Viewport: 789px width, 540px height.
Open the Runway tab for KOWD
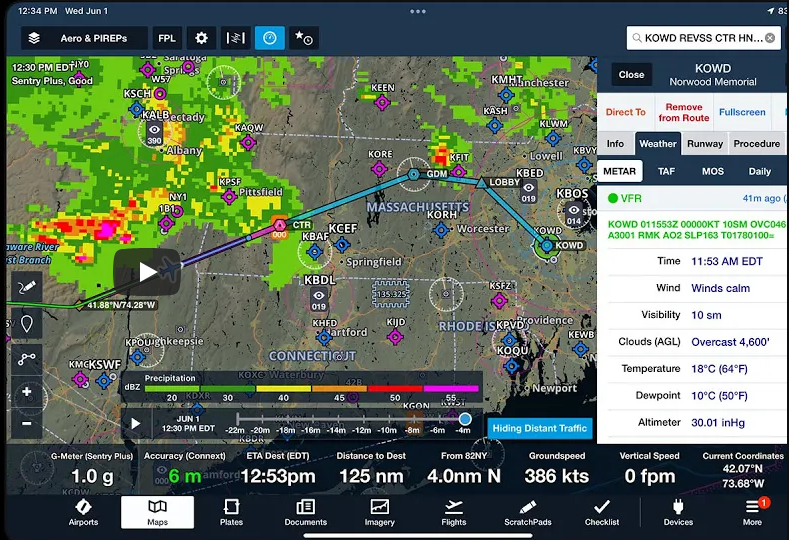click(x=704, y=144)
